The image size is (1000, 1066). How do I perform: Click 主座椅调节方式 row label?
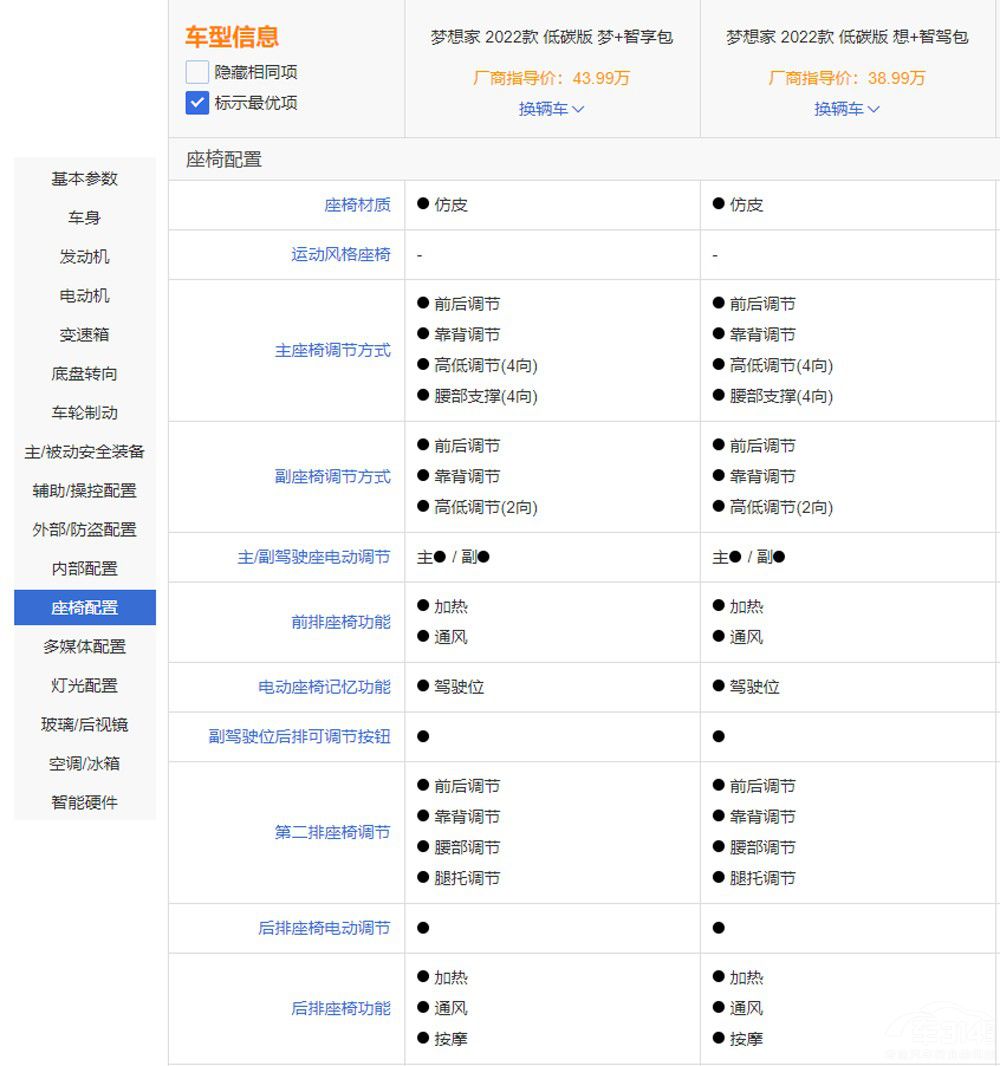pyautogui.click(x=332, y=351)
